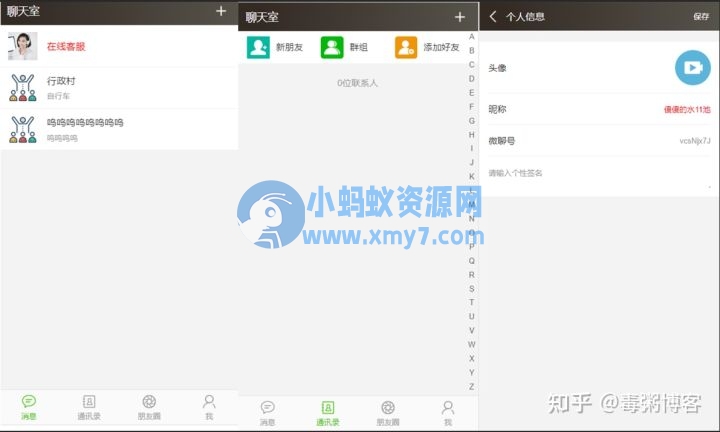Viewport: 720px width, 432px height.
Task: Open the 呜呜呜呜呜呜呜呜 group chat icon
Action: [x=22, y=129]
